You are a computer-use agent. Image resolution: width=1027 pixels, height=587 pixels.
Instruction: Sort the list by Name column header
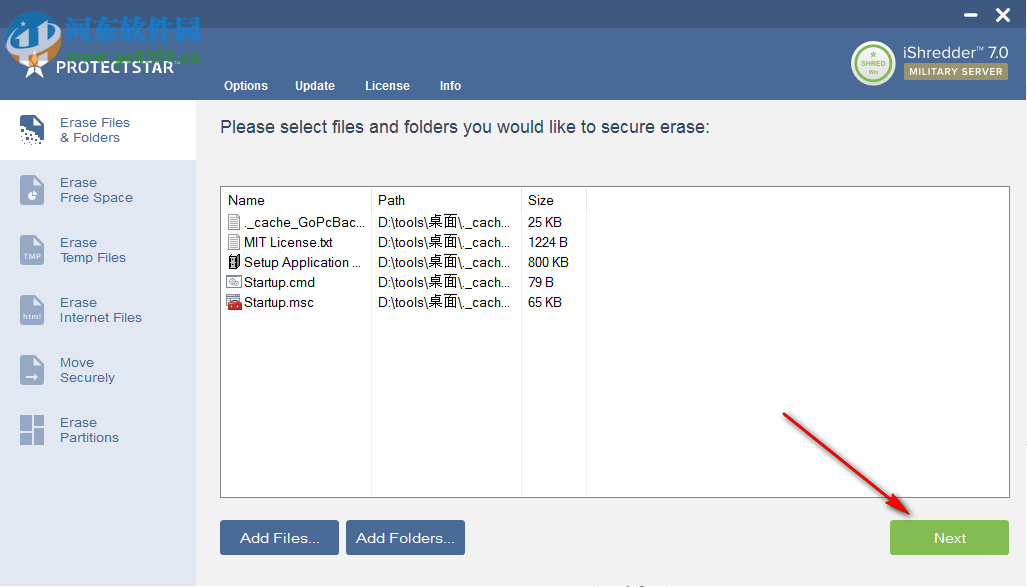pyautogui.click(x=247, y=200)
